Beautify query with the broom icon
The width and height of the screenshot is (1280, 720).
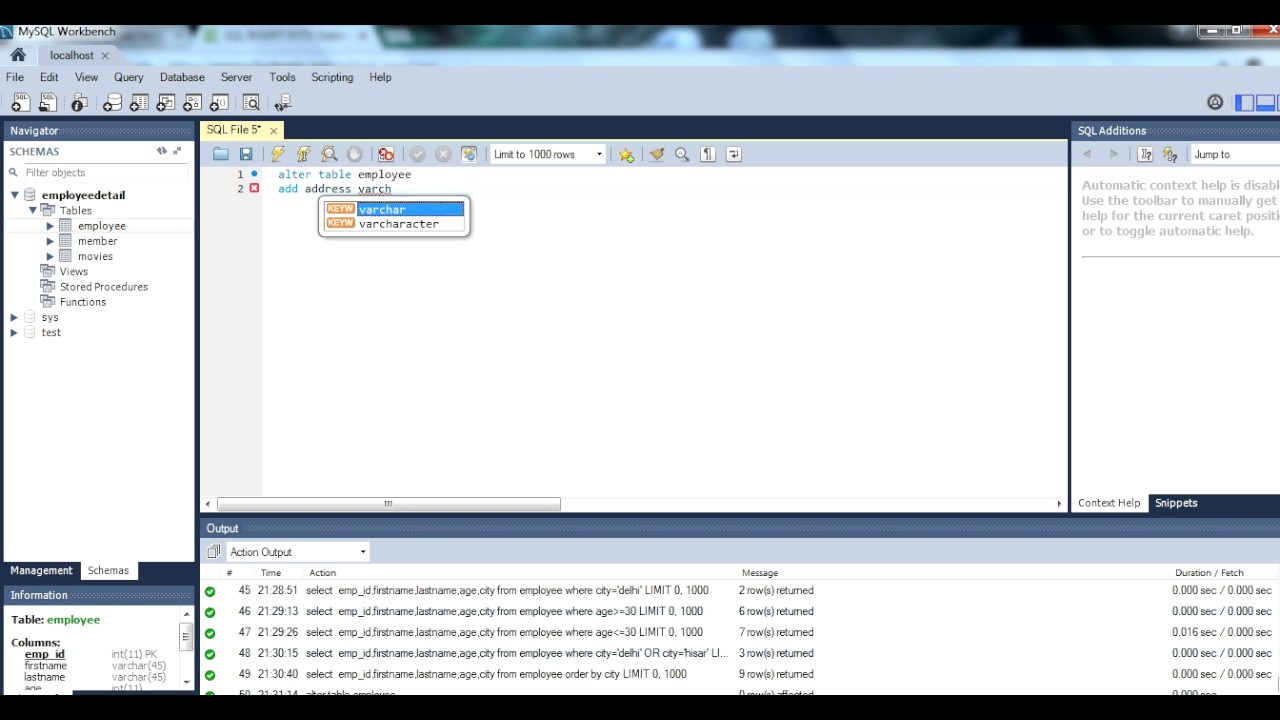coord(657,154)
